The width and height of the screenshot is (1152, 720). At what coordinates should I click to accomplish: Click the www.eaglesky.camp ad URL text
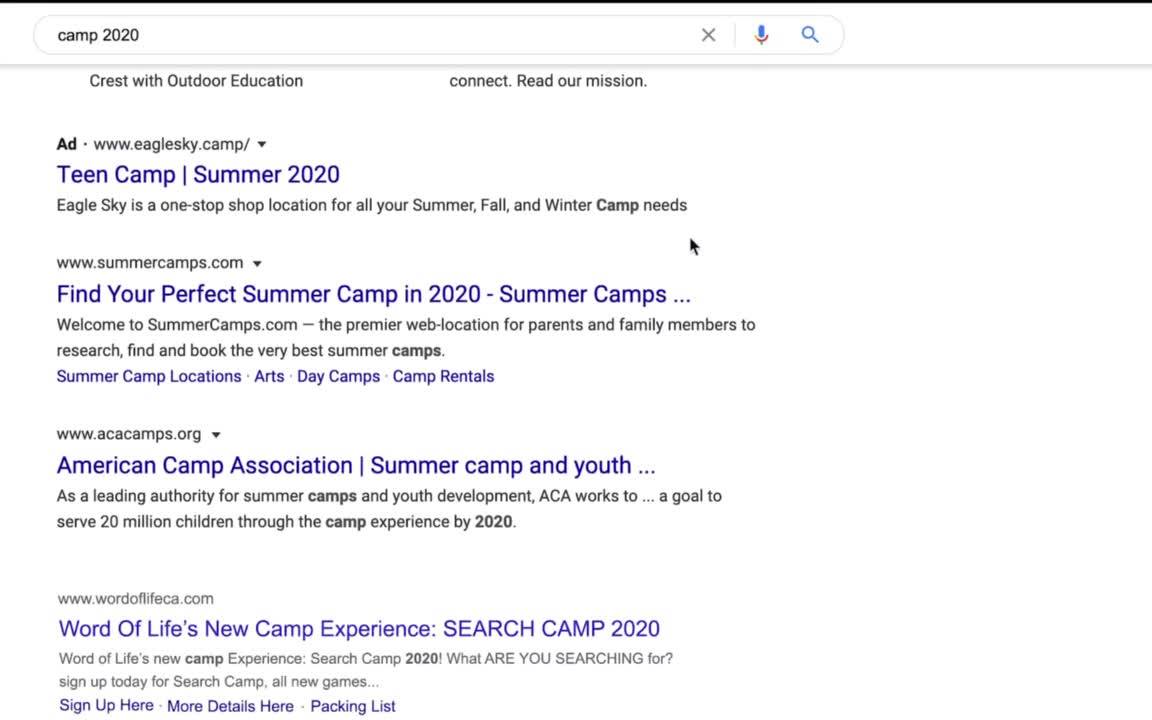(172, 145)
